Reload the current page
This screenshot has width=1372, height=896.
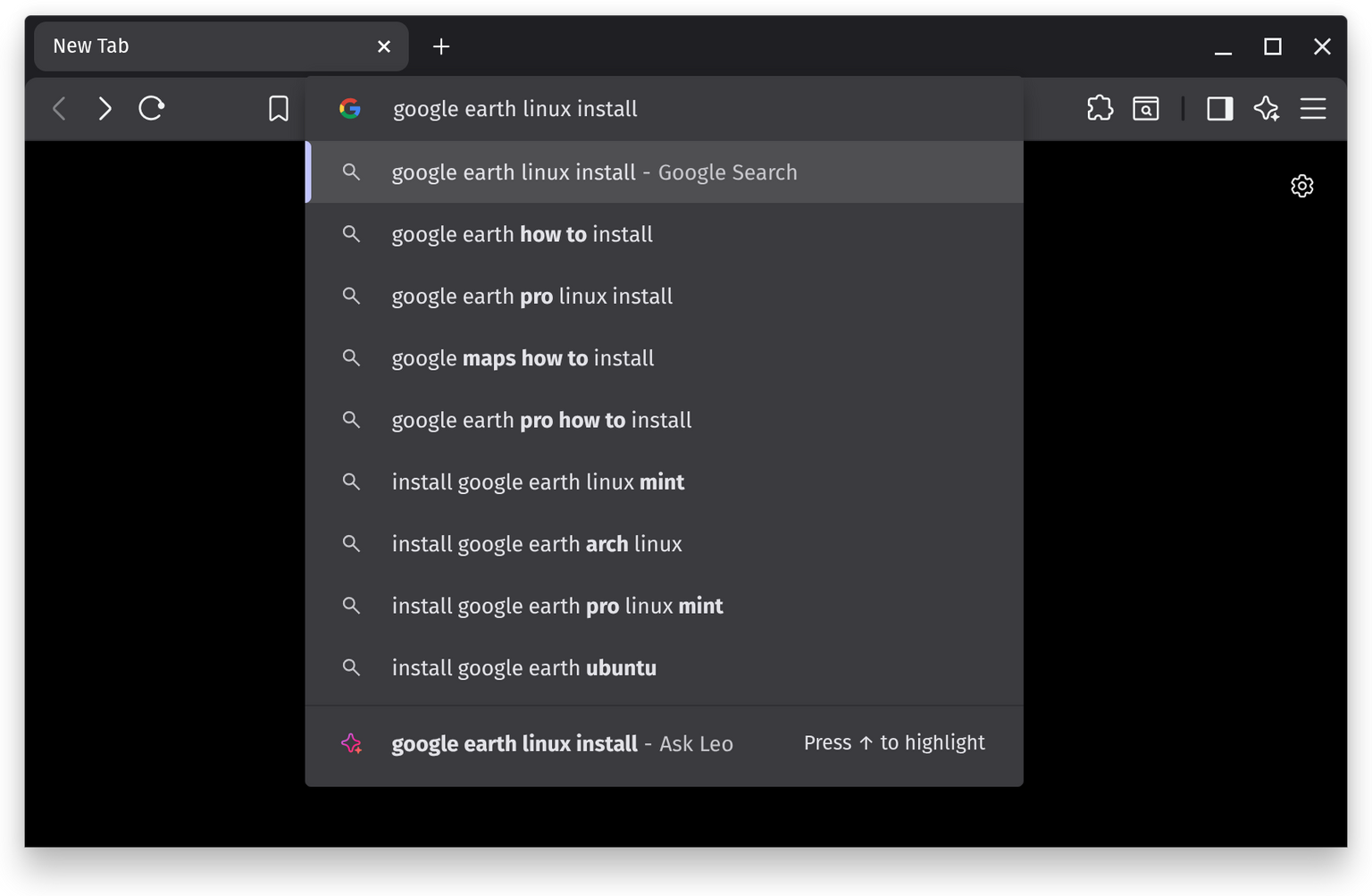(151, 108)
